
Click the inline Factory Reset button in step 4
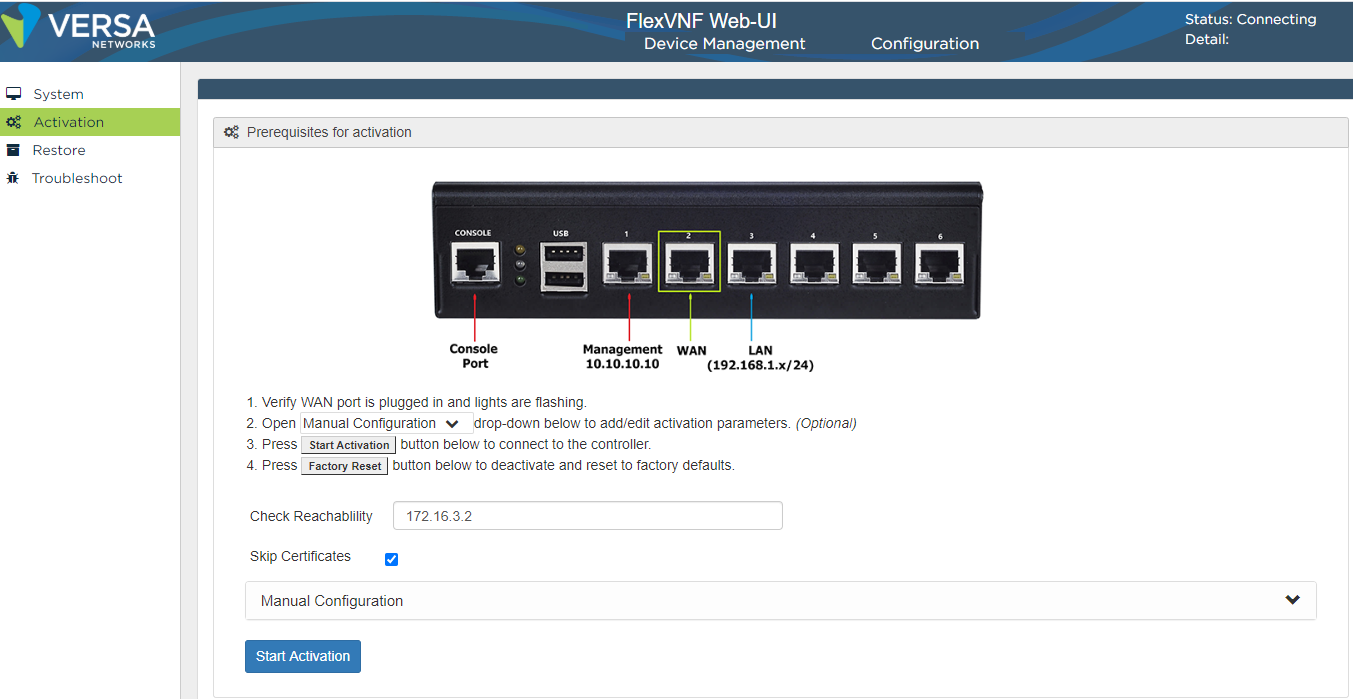[345, 466]
